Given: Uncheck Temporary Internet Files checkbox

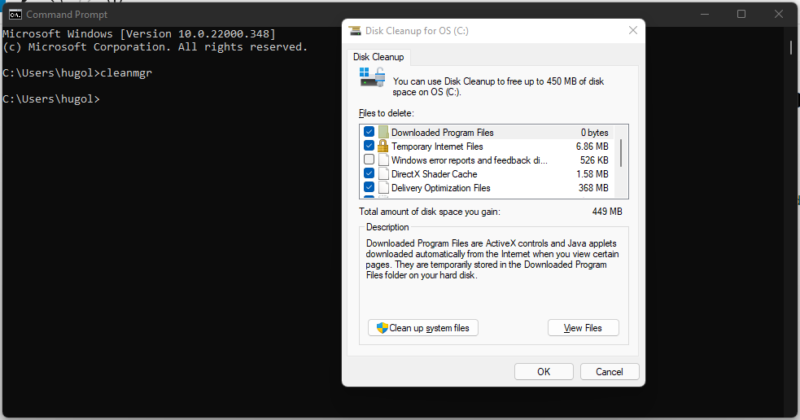Looking at the screenshot, I should (x=369, y=146).
